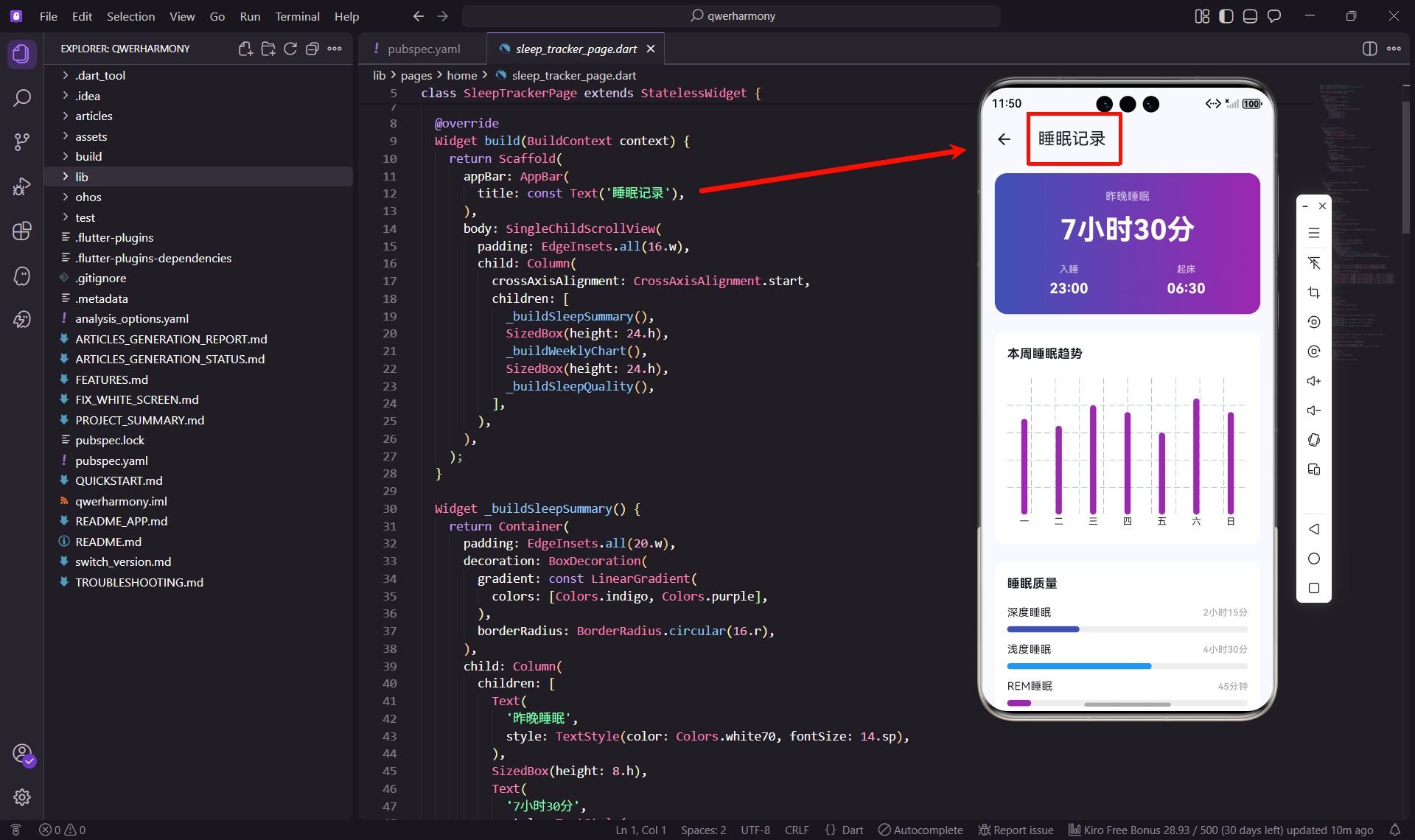Open the Source Control view
The width and height of the screenshot is (1415, 840).
click(22, 142)
